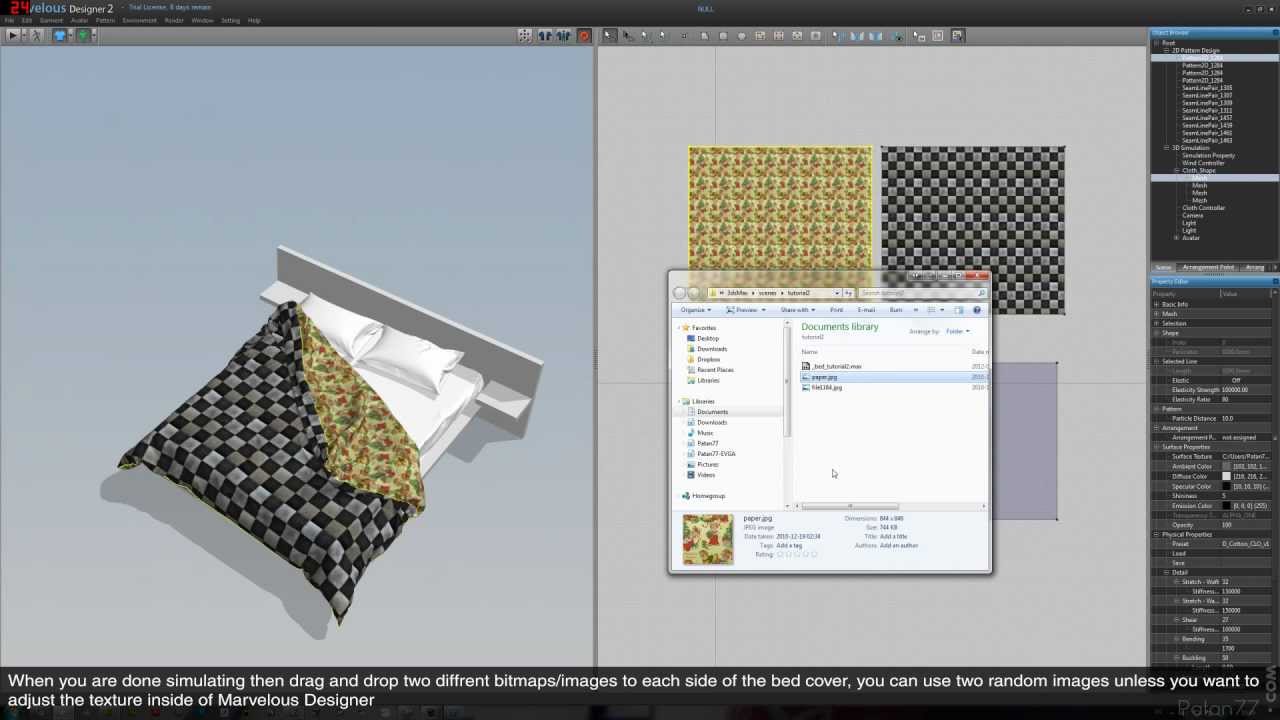Select the paper.jpg file
Viewport: 1280px width, 720px height.
coord(824,377)
